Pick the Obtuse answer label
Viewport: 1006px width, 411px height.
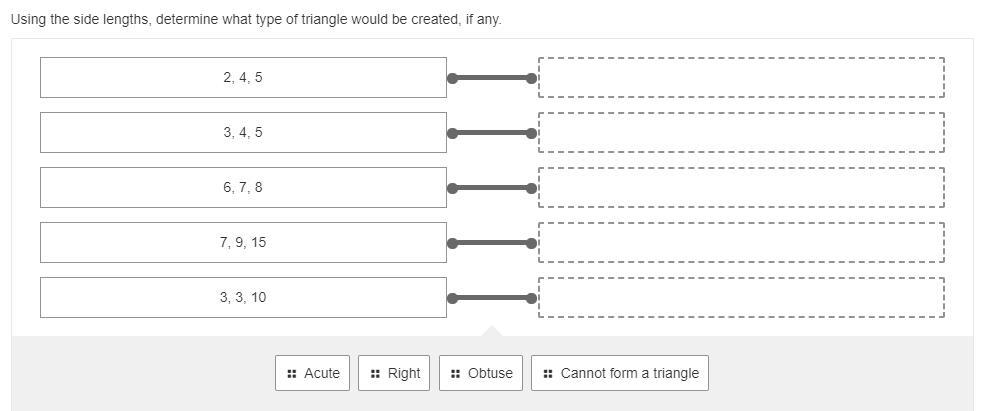490,373
